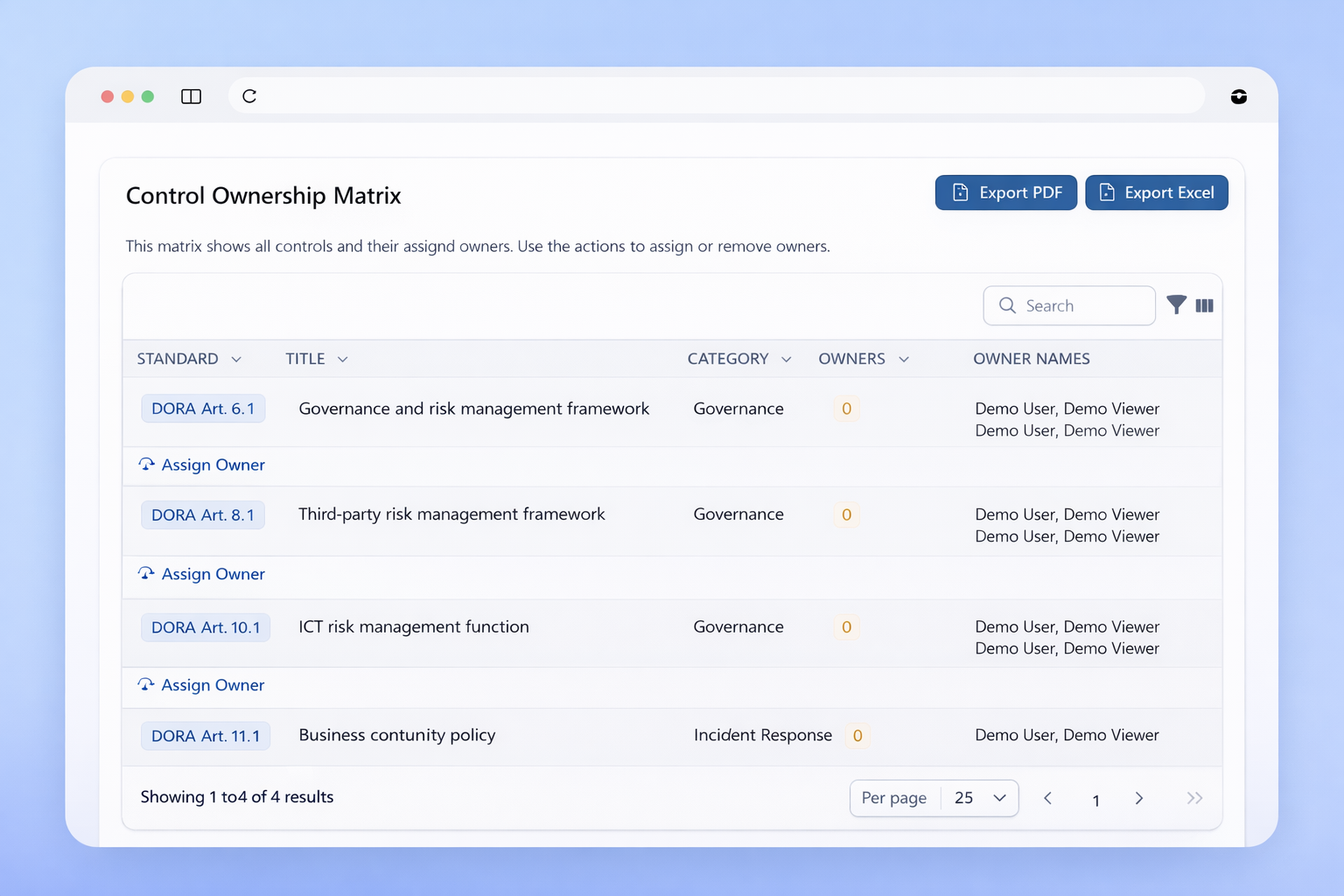
Task: Sort by the OWNERS column
Action: click(x=863, y=359)
